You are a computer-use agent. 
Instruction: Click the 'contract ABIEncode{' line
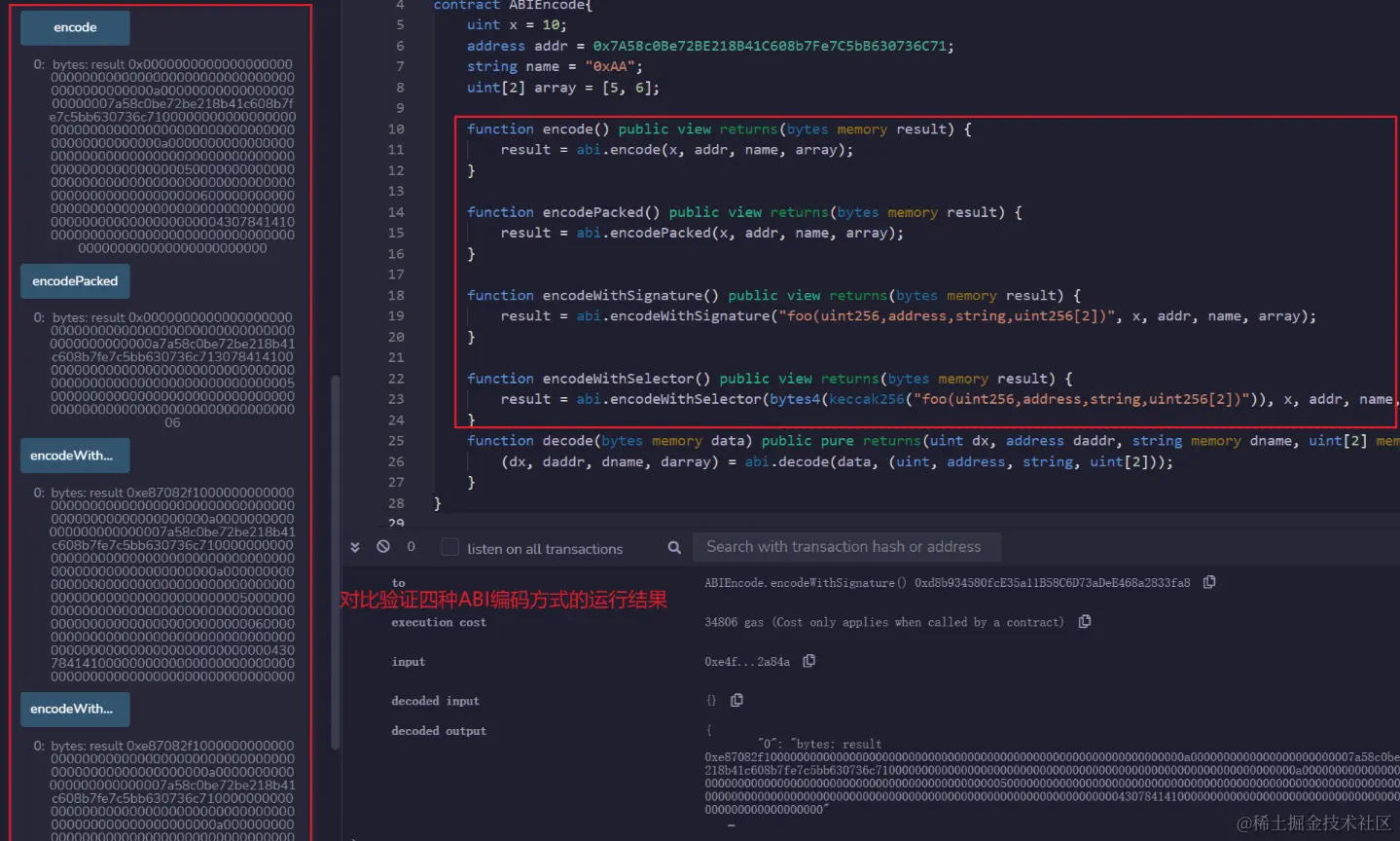pyautogui.click(x=513, y=5)
